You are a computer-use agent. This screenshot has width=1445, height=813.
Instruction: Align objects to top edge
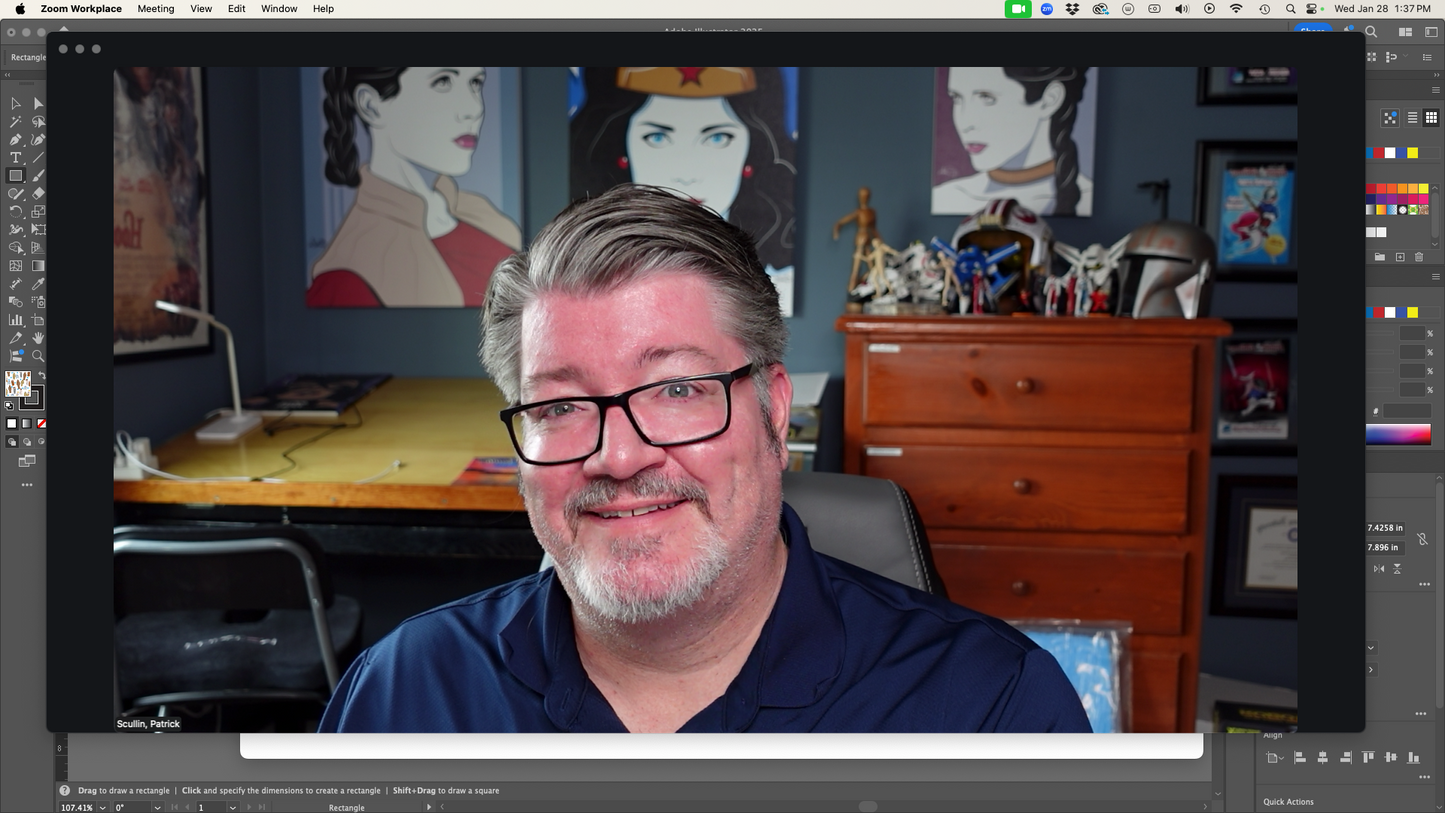[1368, 758]
